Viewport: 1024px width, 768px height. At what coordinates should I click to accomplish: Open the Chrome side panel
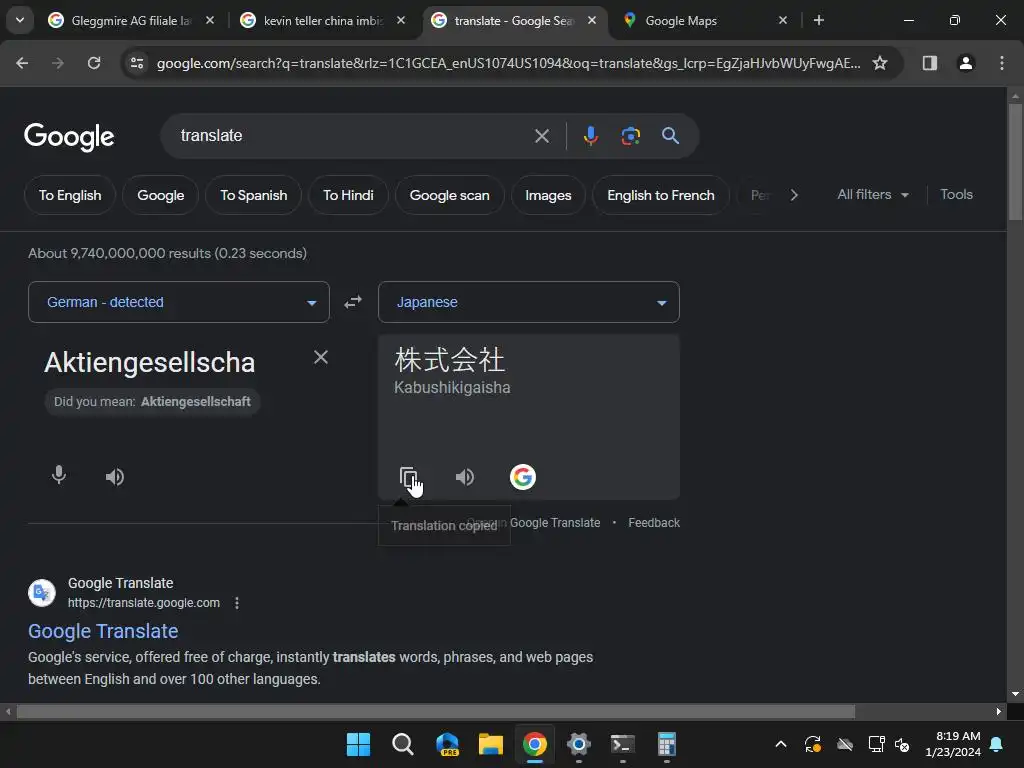click(930, 63)
